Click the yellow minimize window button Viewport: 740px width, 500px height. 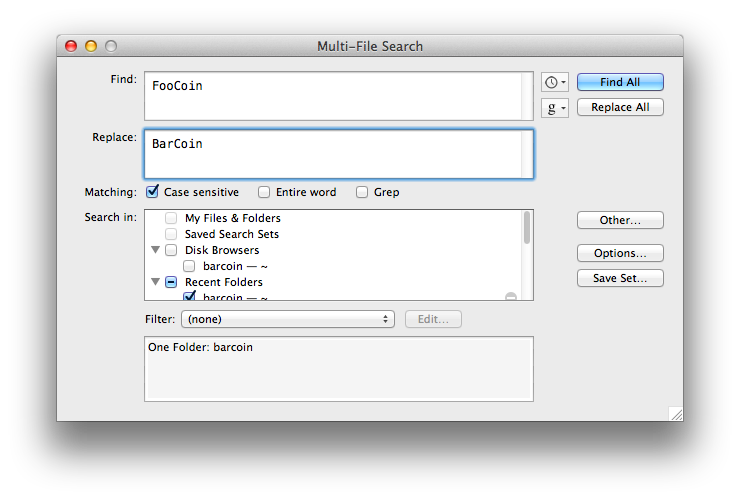coord(91,46)
